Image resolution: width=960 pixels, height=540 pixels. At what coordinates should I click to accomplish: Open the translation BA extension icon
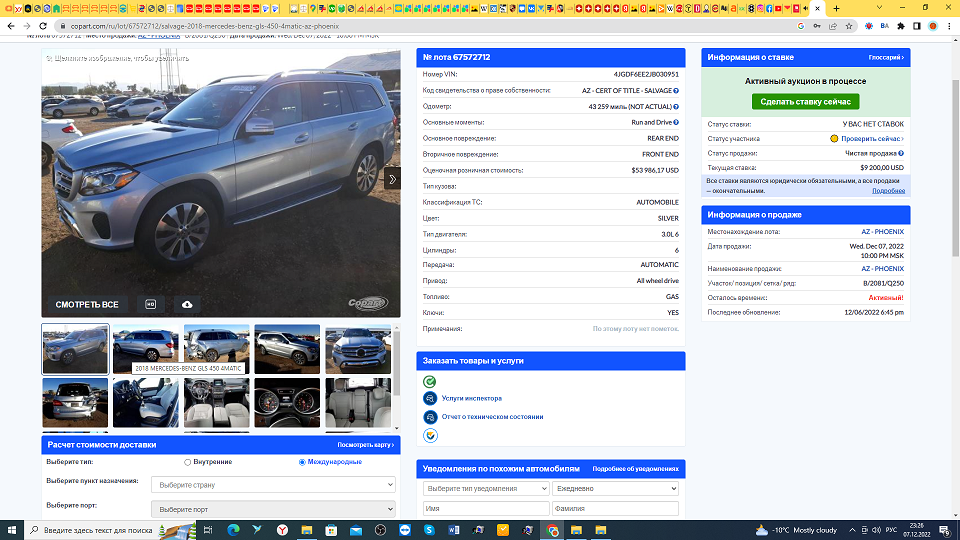click(x=885, y=26)
